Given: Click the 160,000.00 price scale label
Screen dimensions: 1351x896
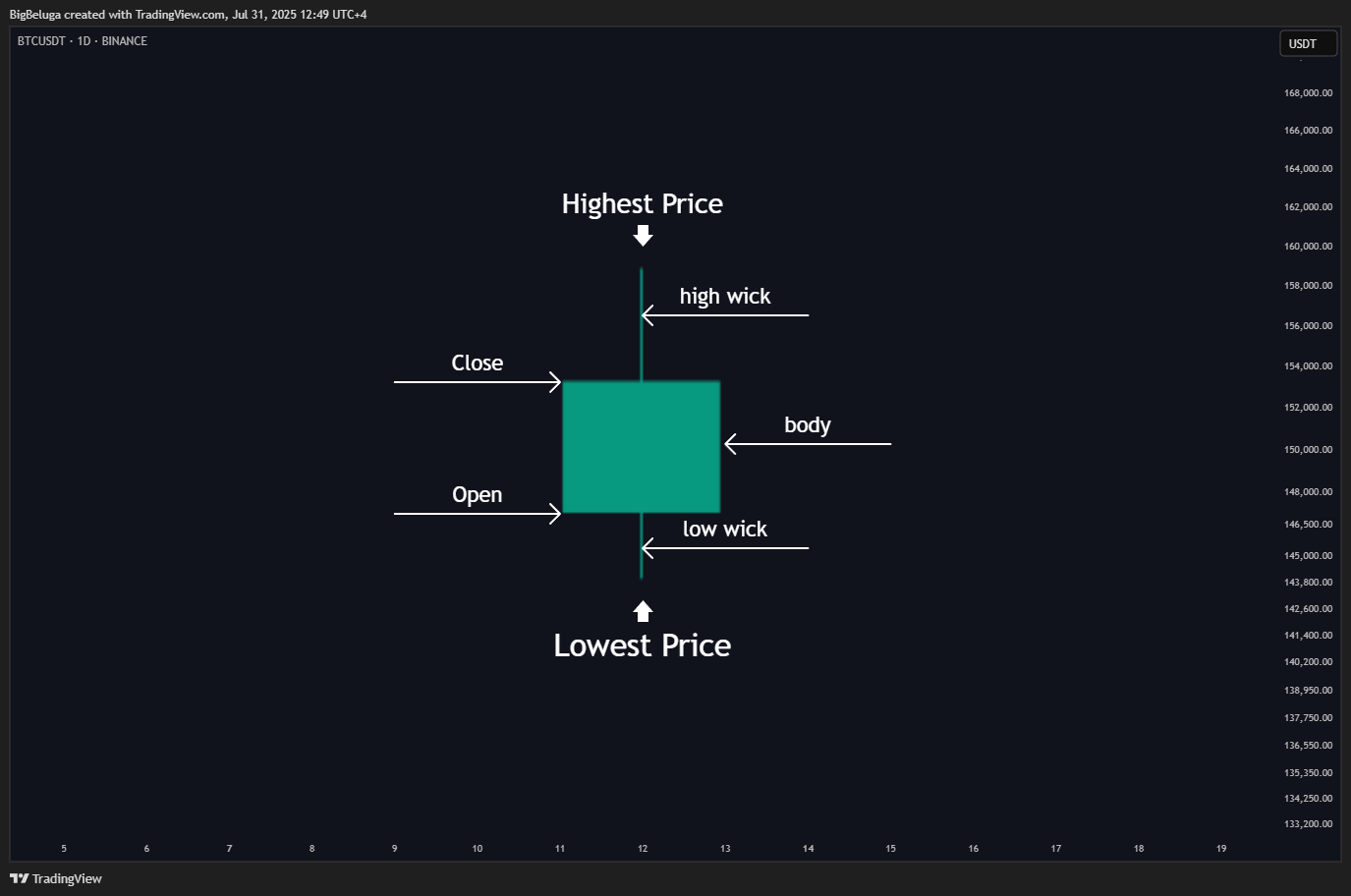Looking at the screenshot, I should pyautogui.click(x=1308, y=247).
